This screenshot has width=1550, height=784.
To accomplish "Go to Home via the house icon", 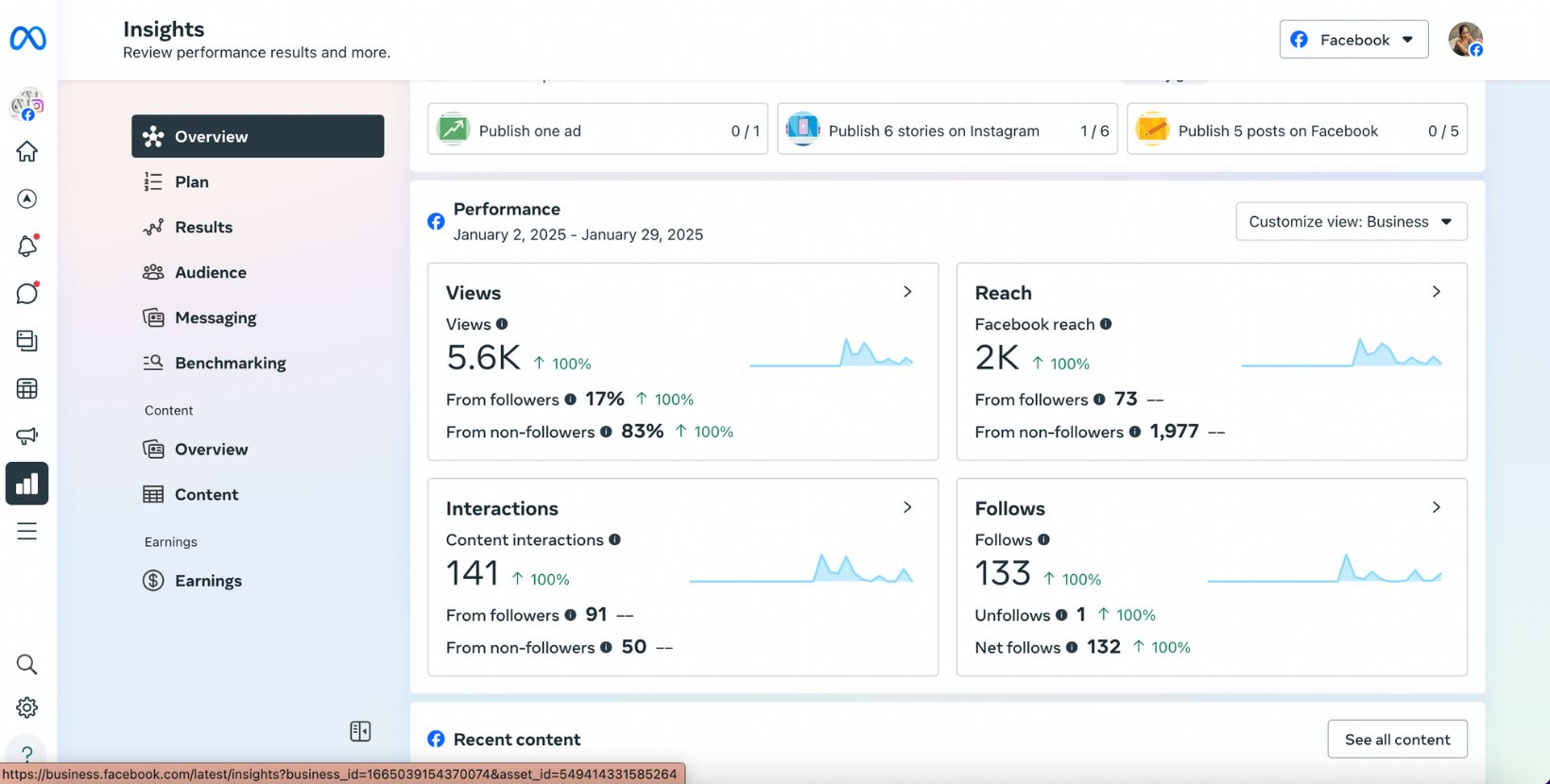I will tap(27, 151).
